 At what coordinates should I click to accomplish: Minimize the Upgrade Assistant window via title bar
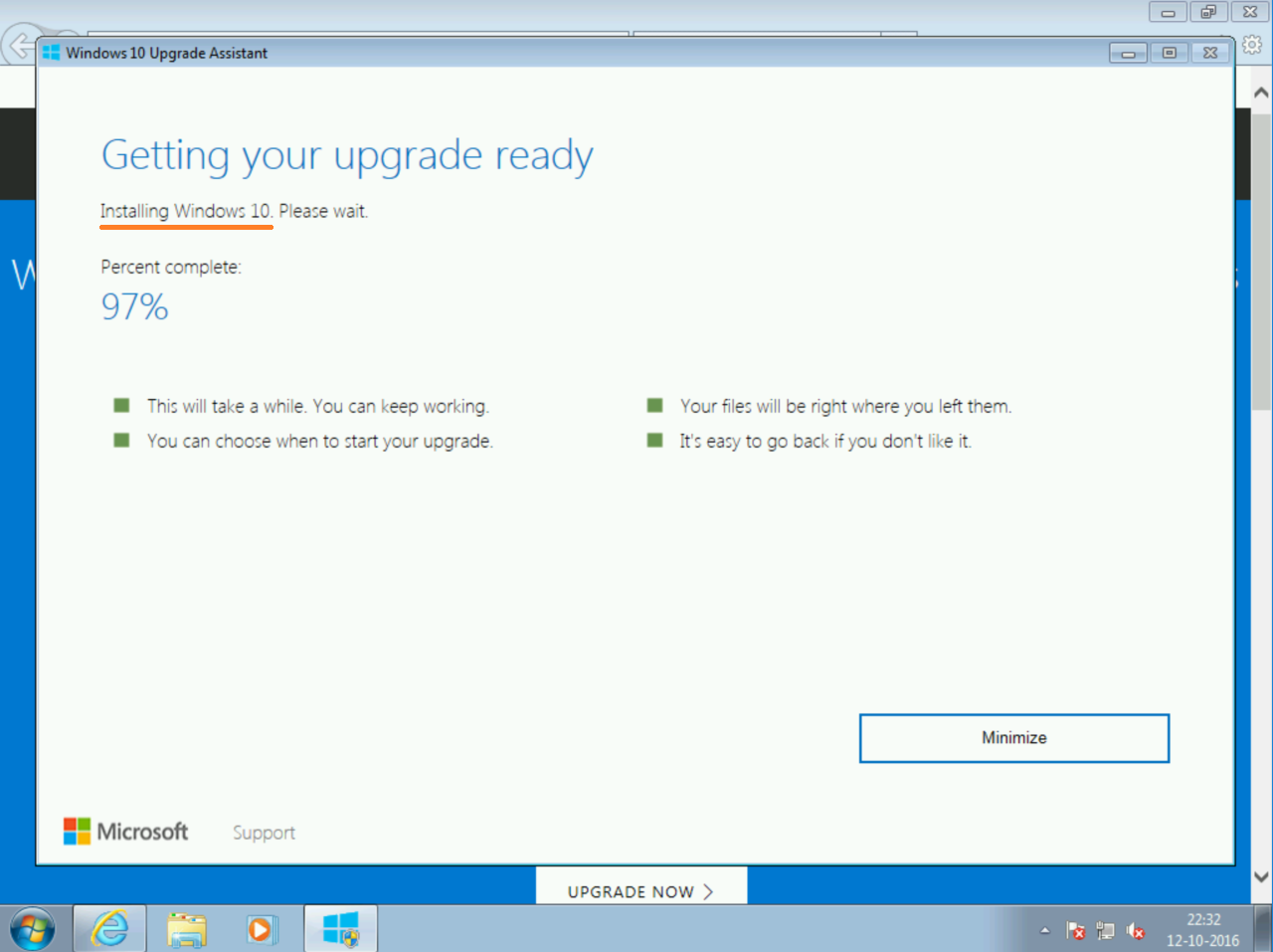1128,53
